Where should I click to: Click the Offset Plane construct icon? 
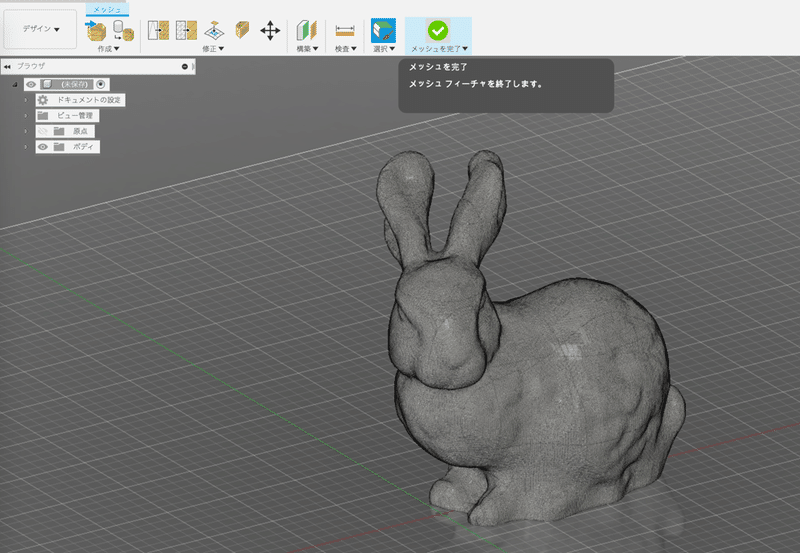307,30
